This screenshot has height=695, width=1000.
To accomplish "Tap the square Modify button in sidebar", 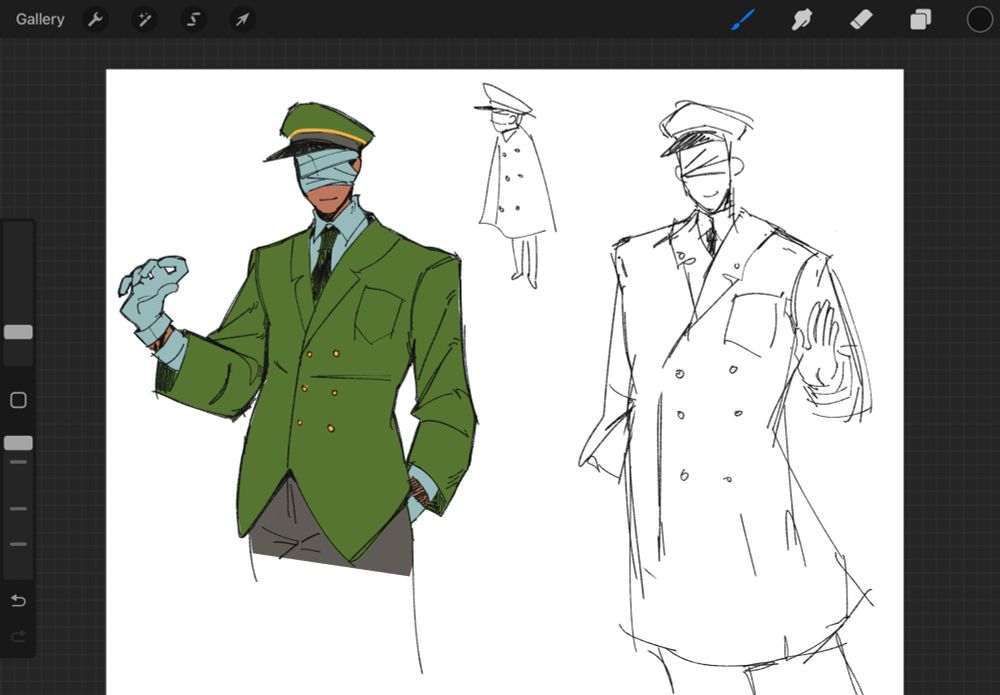I will tap(18, 400).
